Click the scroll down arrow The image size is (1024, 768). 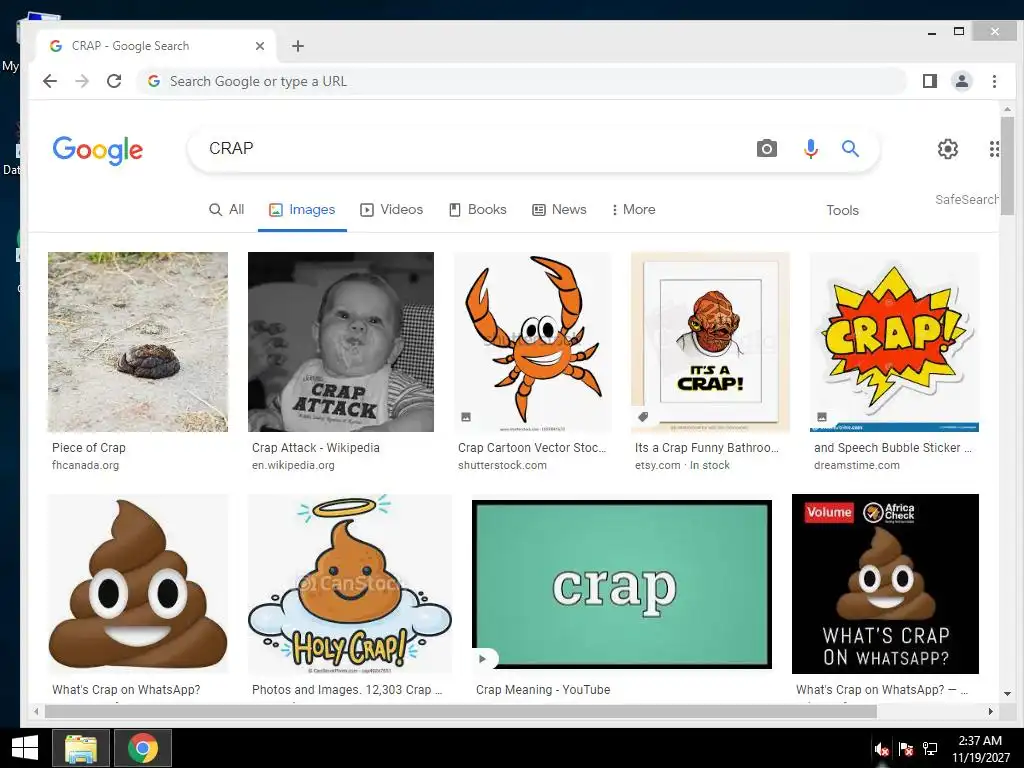tap(1007, 694)
